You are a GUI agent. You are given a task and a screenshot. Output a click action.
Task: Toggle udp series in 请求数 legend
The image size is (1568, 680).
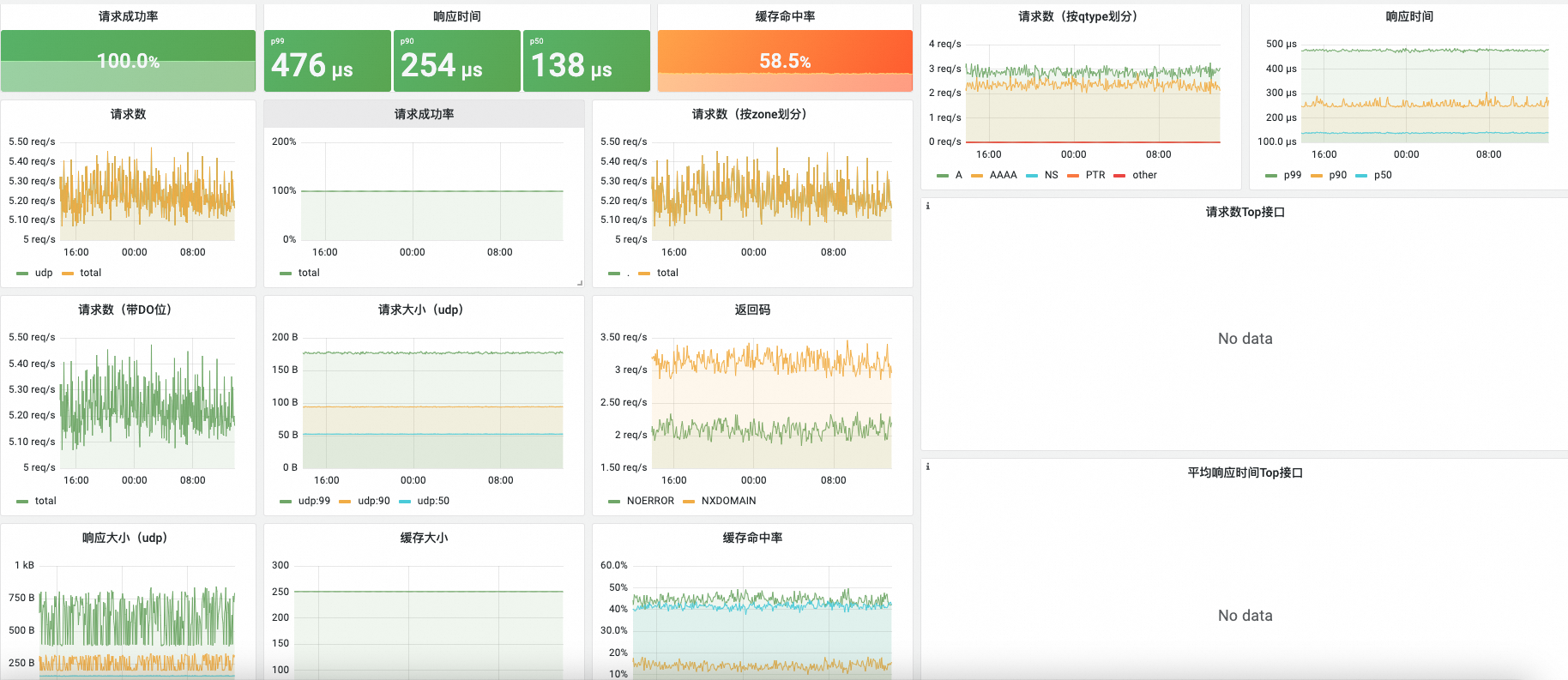(44, 273)
